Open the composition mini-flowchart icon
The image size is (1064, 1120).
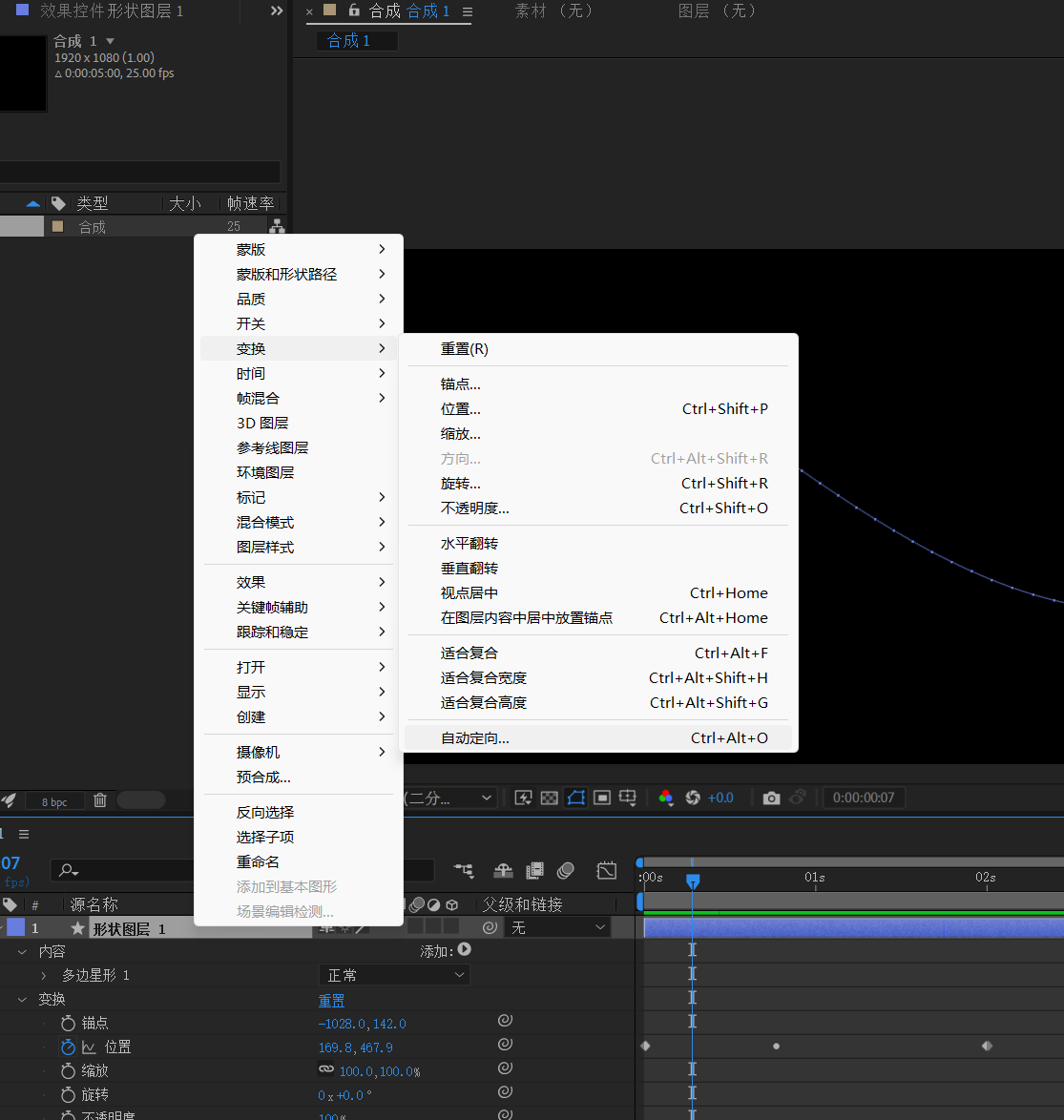coord(464,871)
